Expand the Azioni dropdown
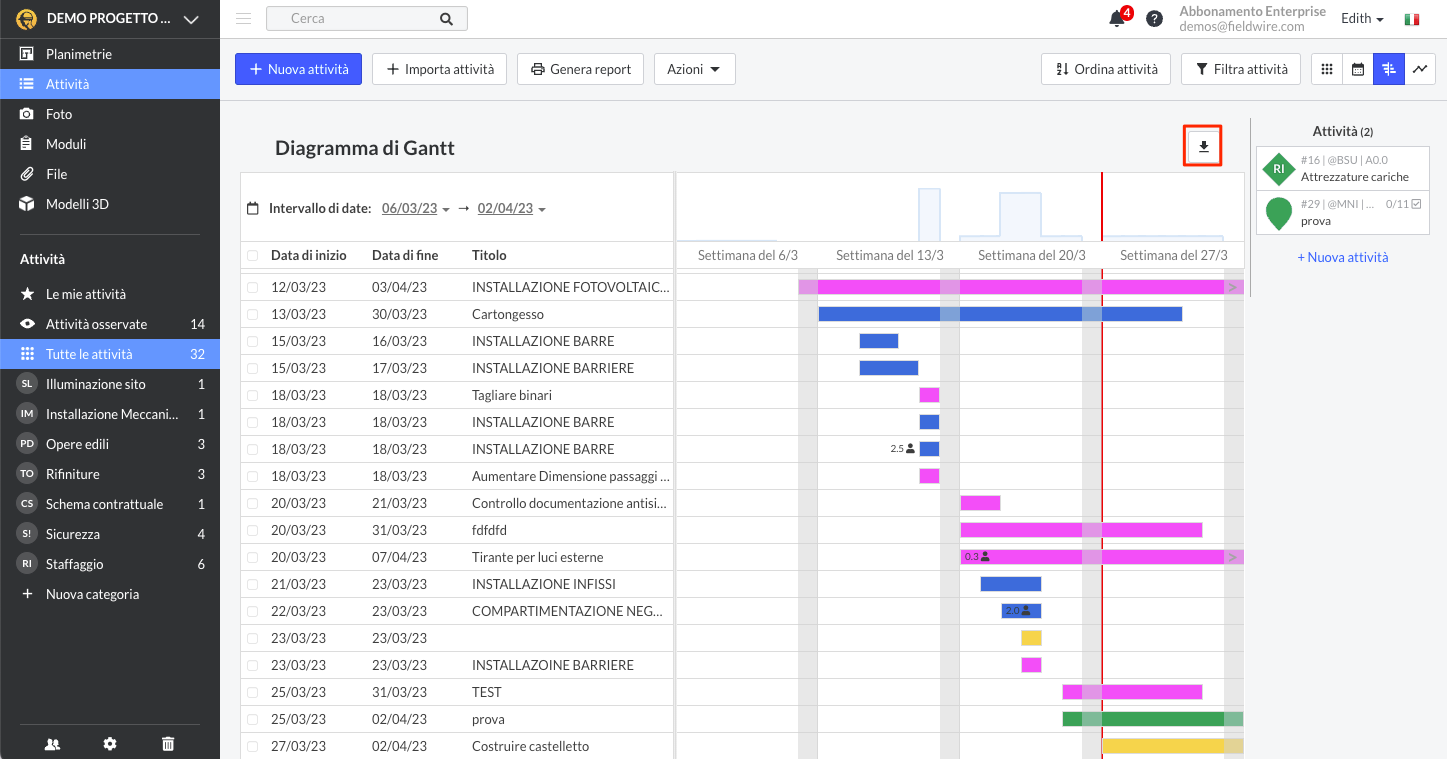This screenshot has height=759, width=1447. [x=694, y=69]
